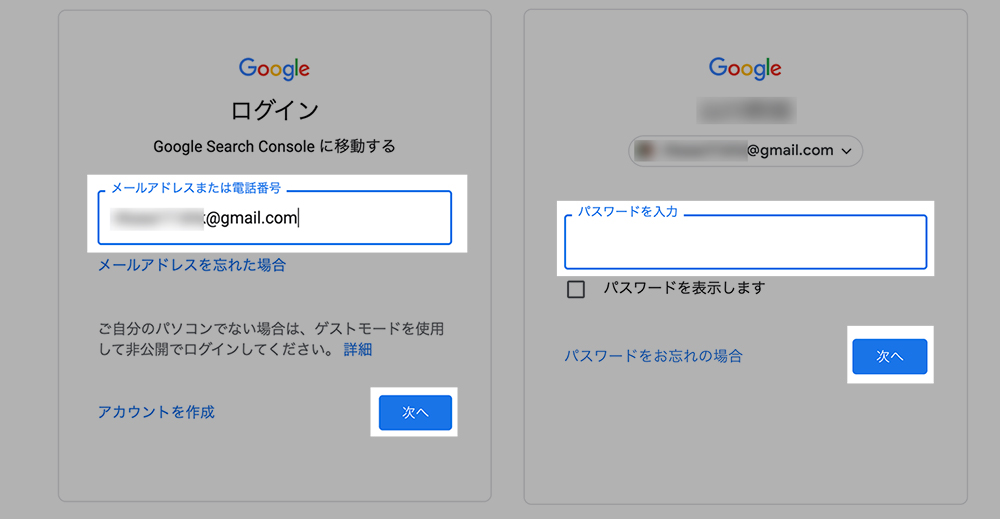Click the blurred account name above the email chip
Image resolution: width=1000 pixels, height=519 pixels.
[746, 111]
